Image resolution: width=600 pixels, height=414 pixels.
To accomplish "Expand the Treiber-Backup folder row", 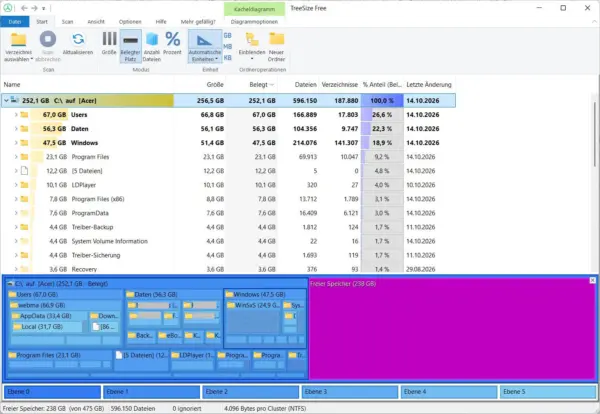I will pyautogui.click(x=16, y=227).
